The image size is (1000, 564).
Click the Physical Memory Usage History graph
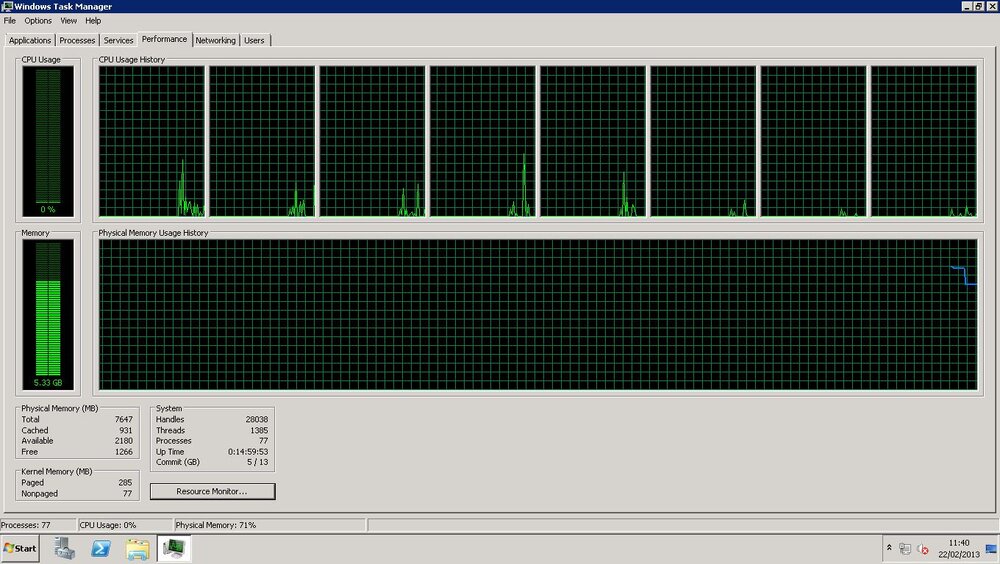538,315
